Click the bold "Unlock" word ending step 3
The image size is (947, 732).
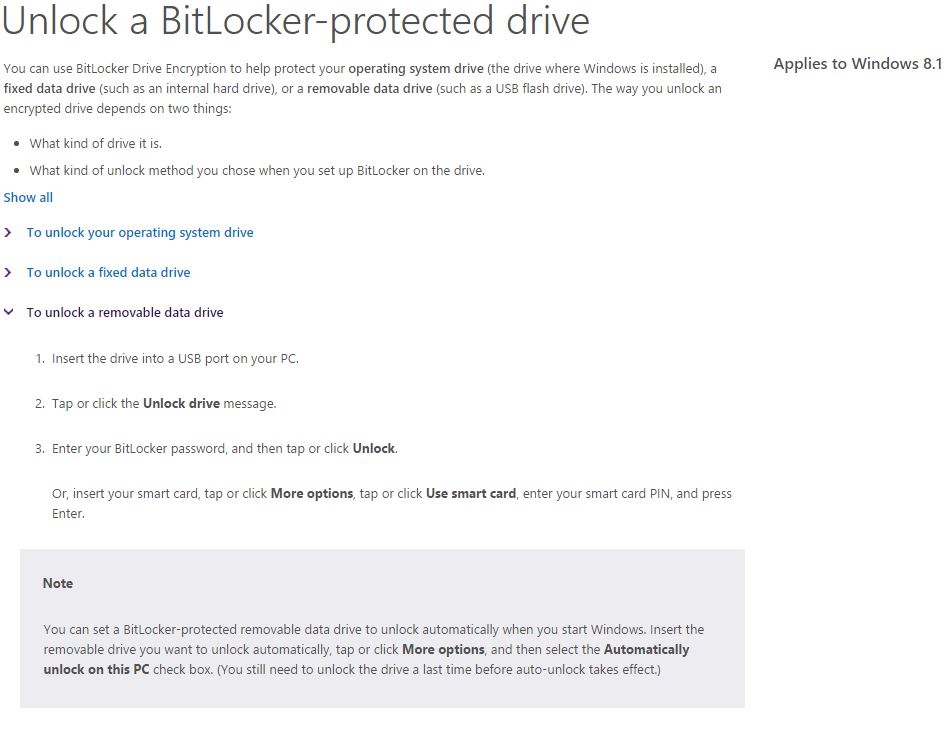pyautogui.click(x=374, y=449)
